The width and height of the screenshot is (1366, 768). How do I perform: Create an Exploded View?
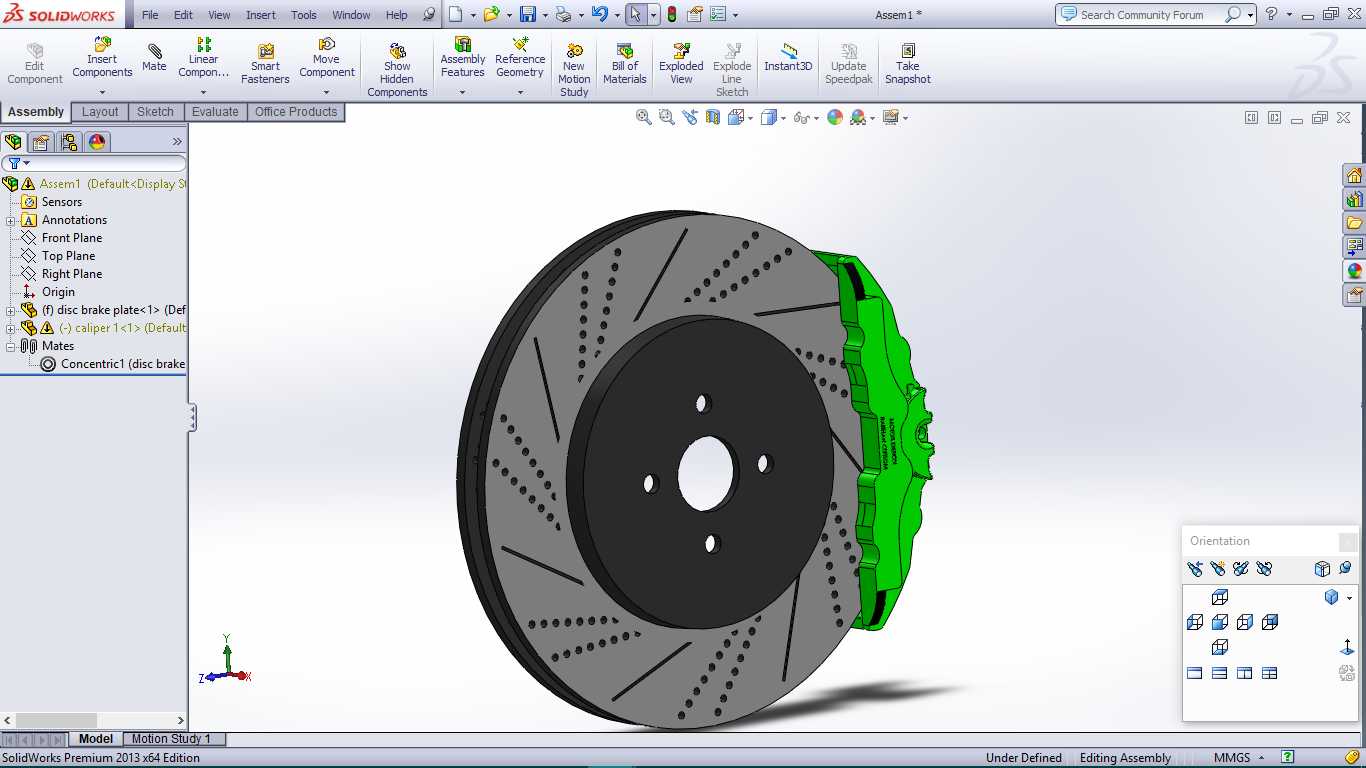(681, 64)
